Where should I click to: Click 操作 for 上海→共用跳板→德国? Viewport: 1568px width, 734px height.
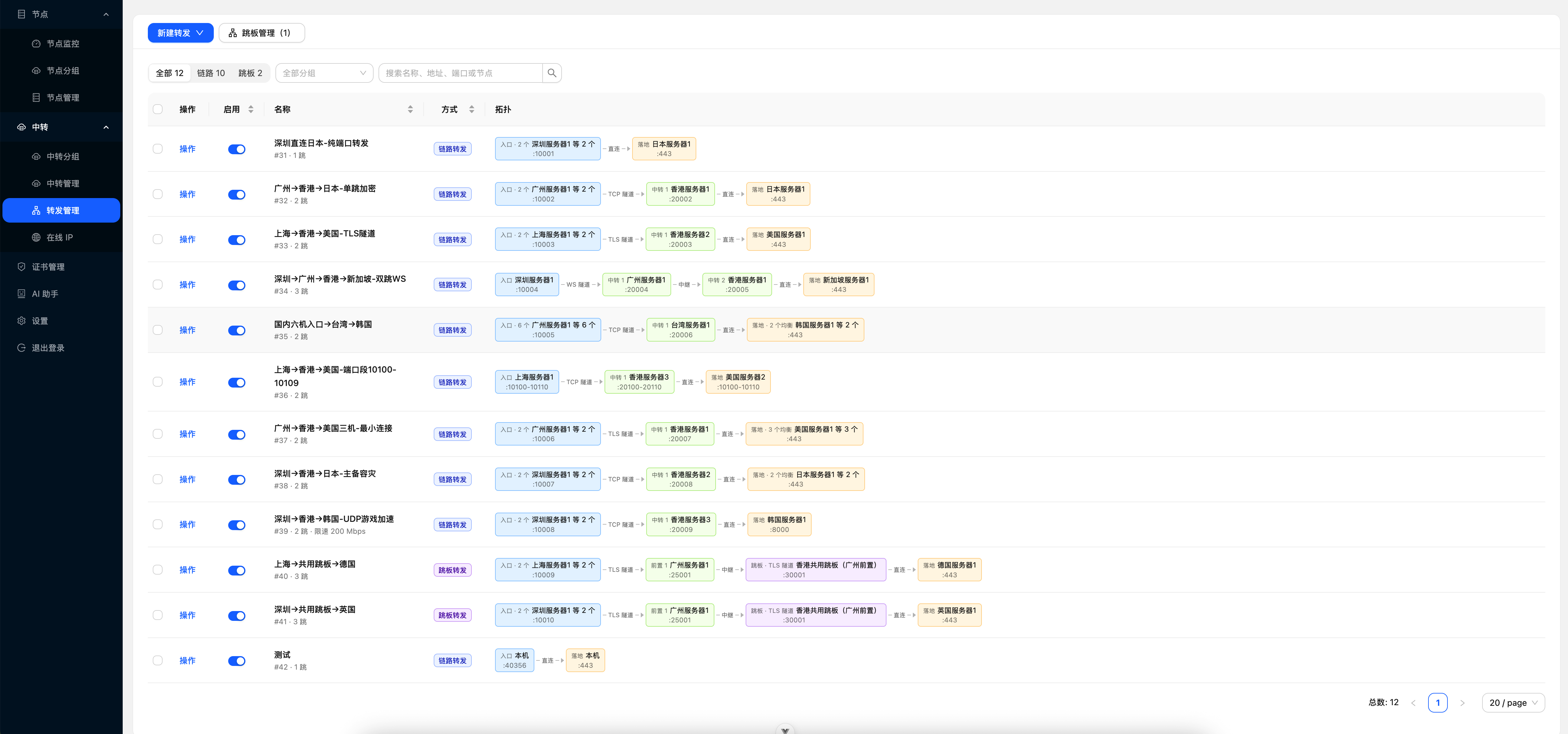187,570
